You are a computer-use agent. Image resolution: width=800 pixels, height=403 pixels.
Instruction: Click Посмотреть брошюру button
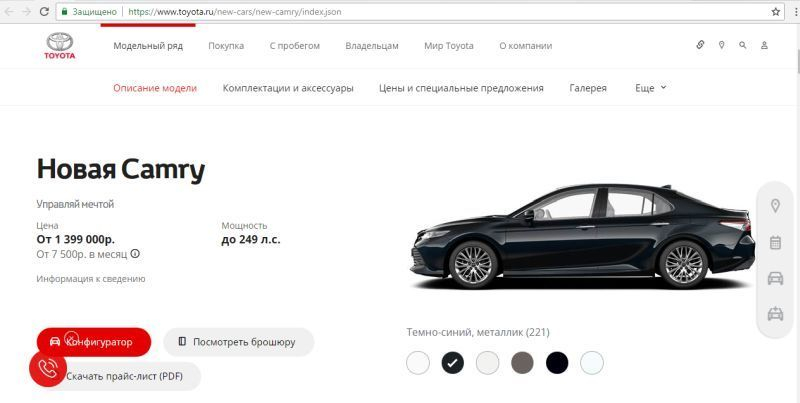click(238, 342)
